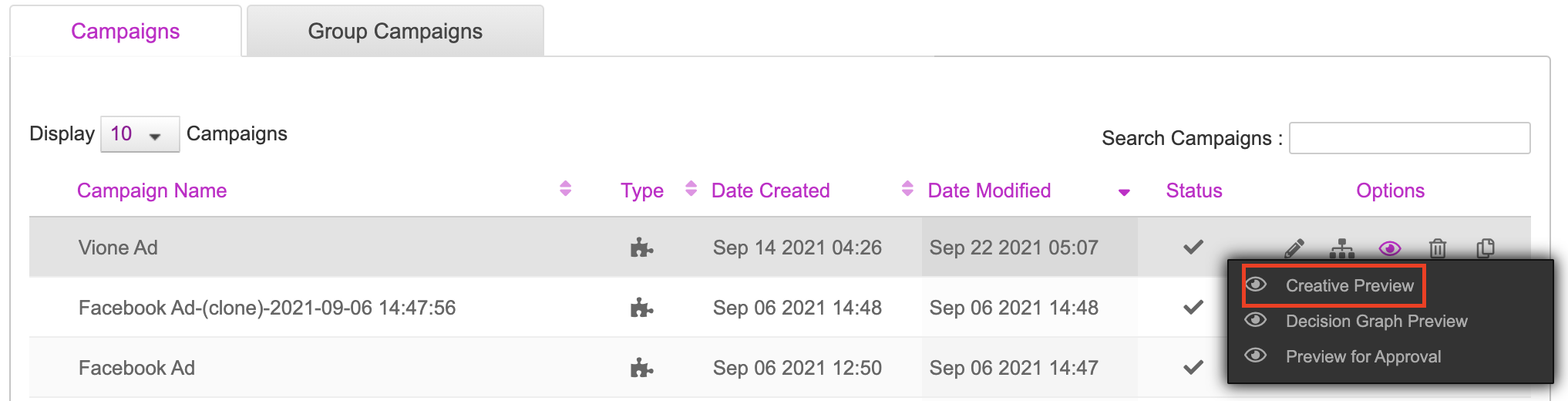This screenshot has height=401, width=1568.
Task: Delete Vione Ad with trash icon
Action: coord(1438,248)
